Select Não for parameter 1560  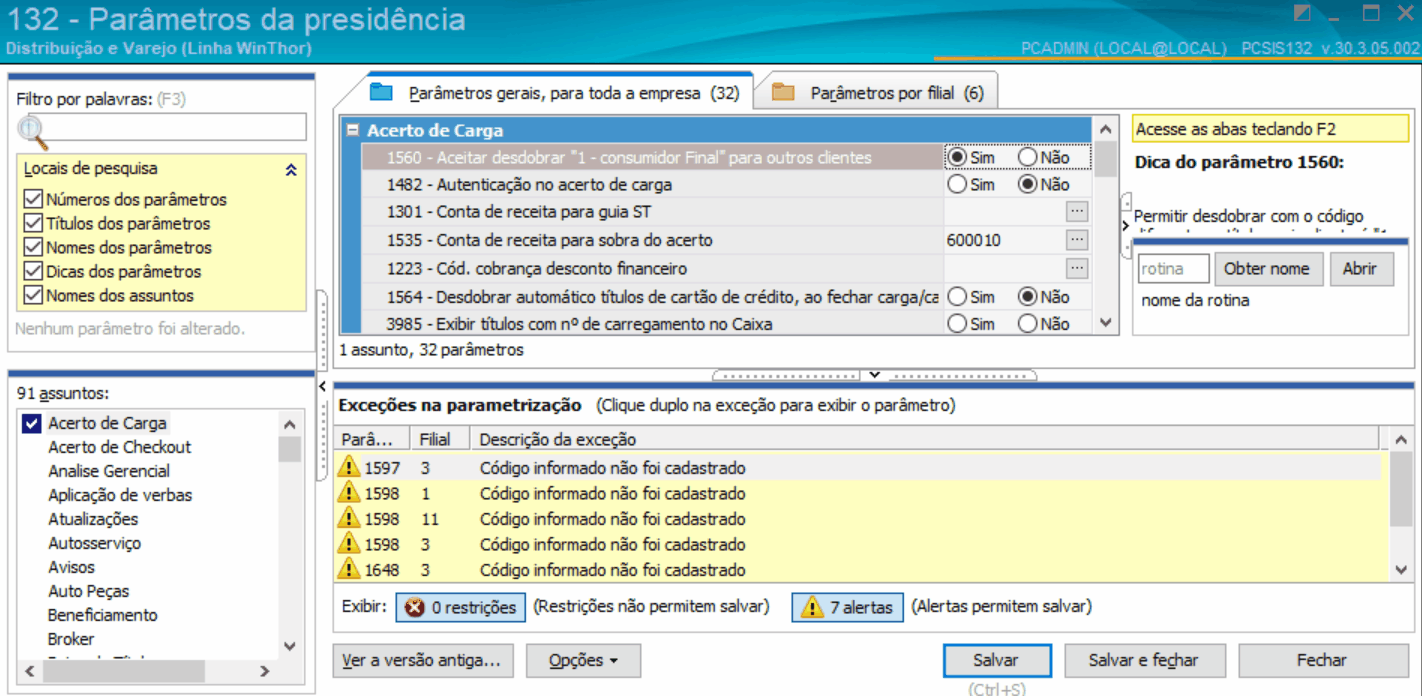pos(1027,157)
